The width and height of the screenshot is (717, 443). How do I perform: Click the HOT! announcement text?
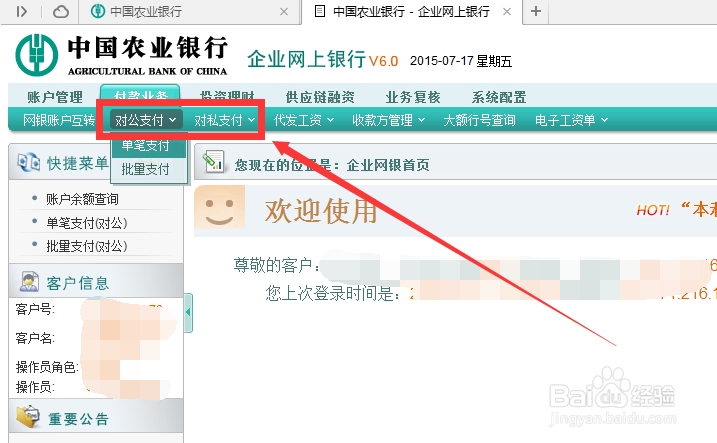653,210
